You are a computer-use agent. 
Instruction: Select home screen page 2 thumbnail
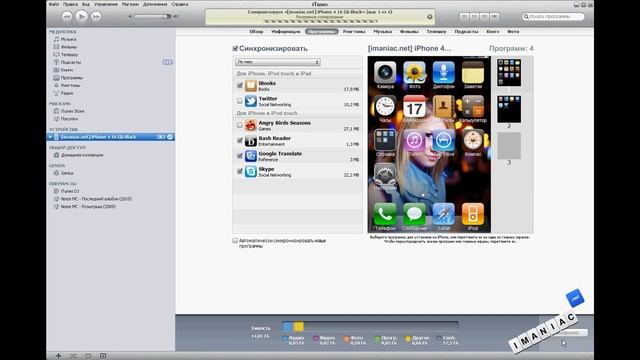coord(509,109)
